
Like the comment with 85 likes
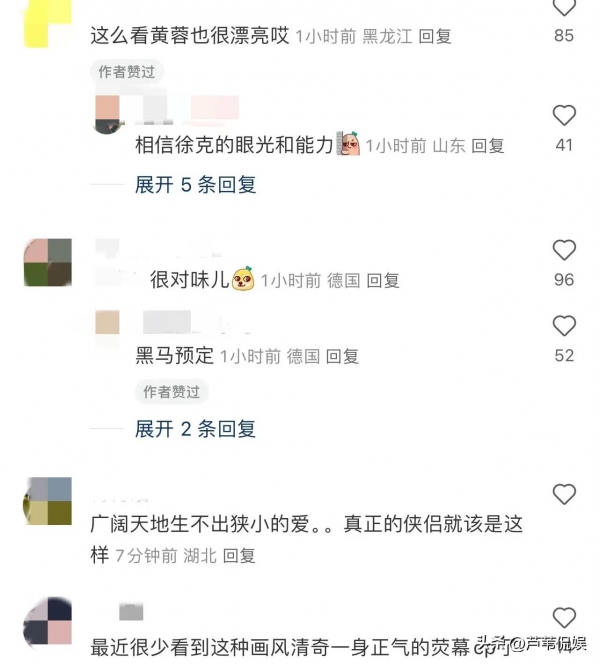coord(564,7)
